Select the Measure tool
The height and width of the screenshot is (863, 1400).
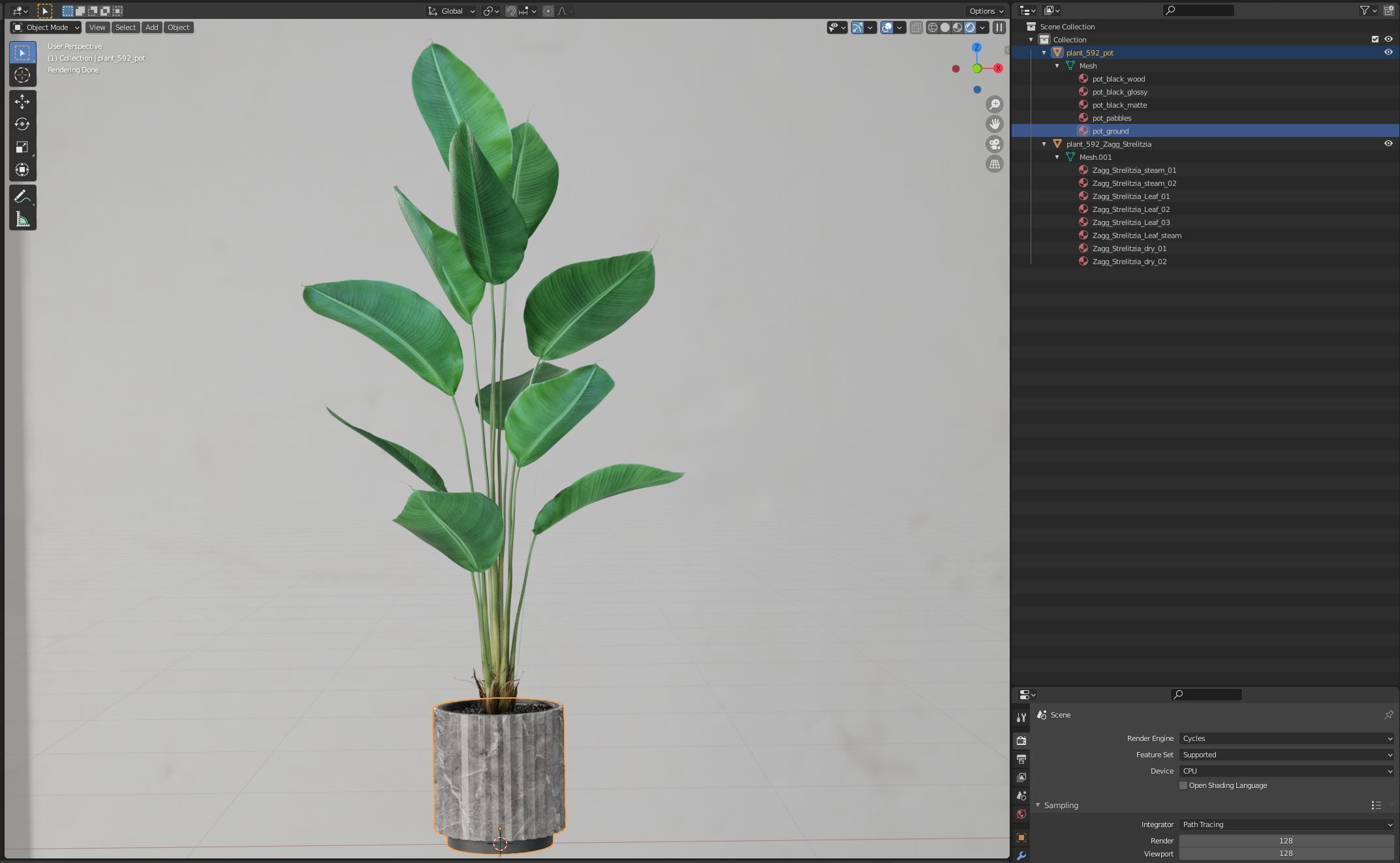(22, 219)
